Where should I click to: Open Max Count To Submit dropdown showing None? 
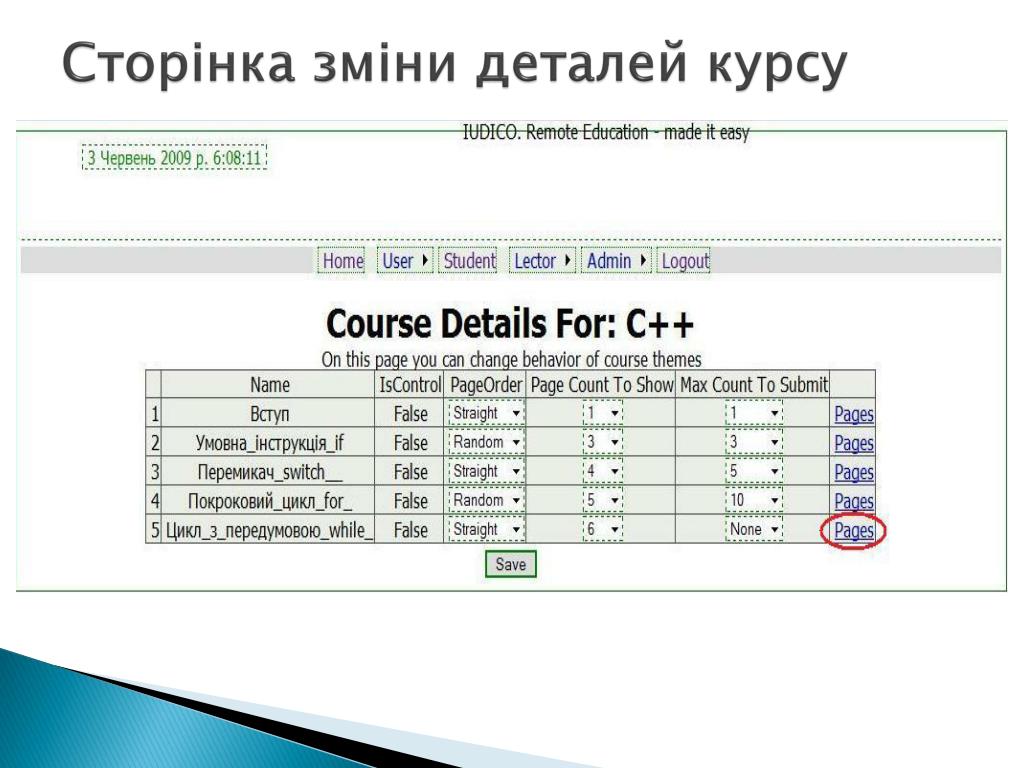pos(754,529)
